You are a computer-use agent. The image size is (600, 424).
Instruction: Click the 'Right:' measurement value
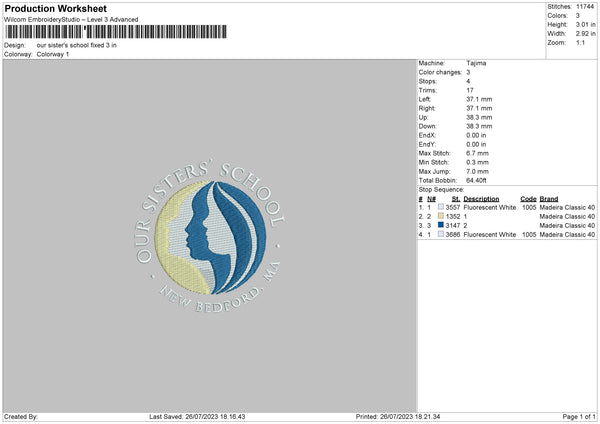pos(479,108)
